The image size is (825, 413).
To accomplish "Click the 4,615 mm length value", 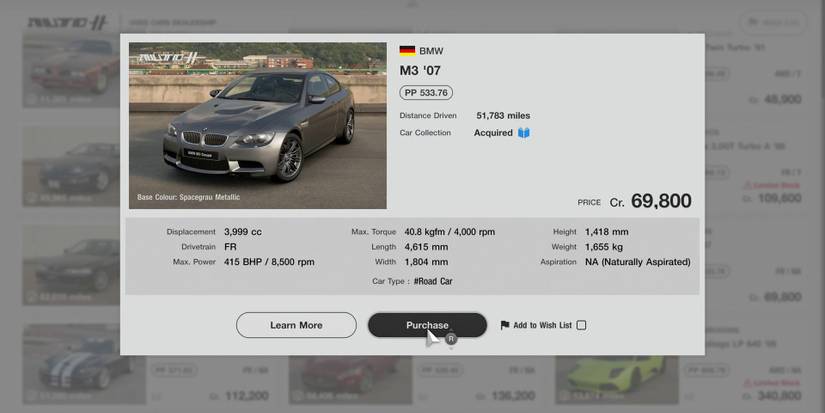I will pos(426,247).
